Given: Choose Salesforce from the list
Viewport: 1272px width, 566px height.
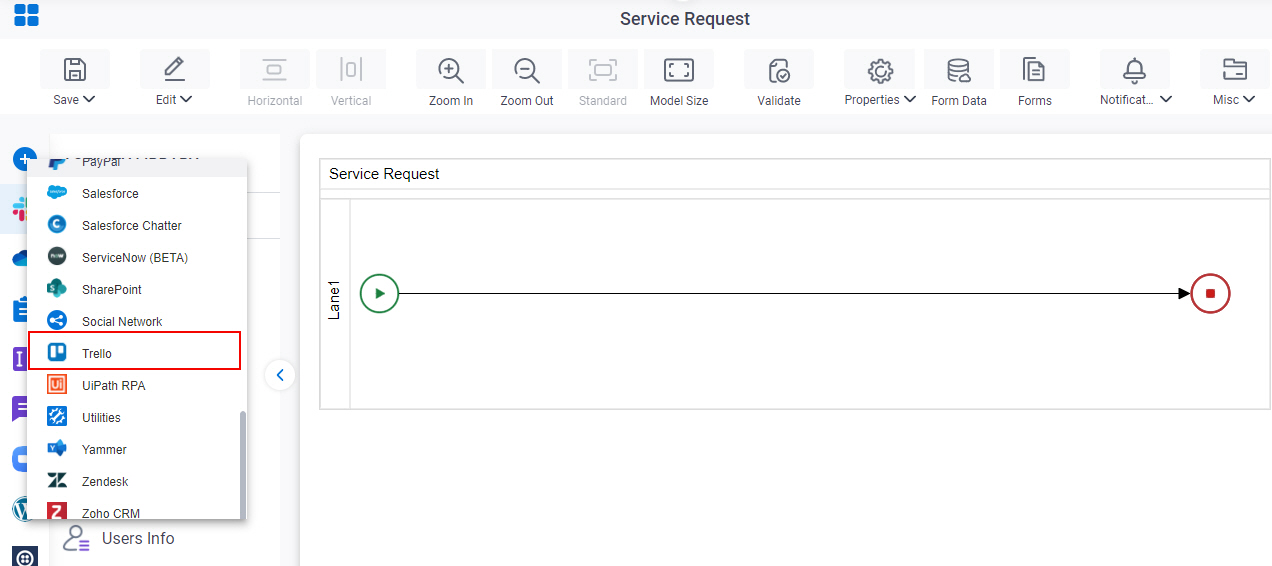Looking at the screenshot, I should [136, 193].
